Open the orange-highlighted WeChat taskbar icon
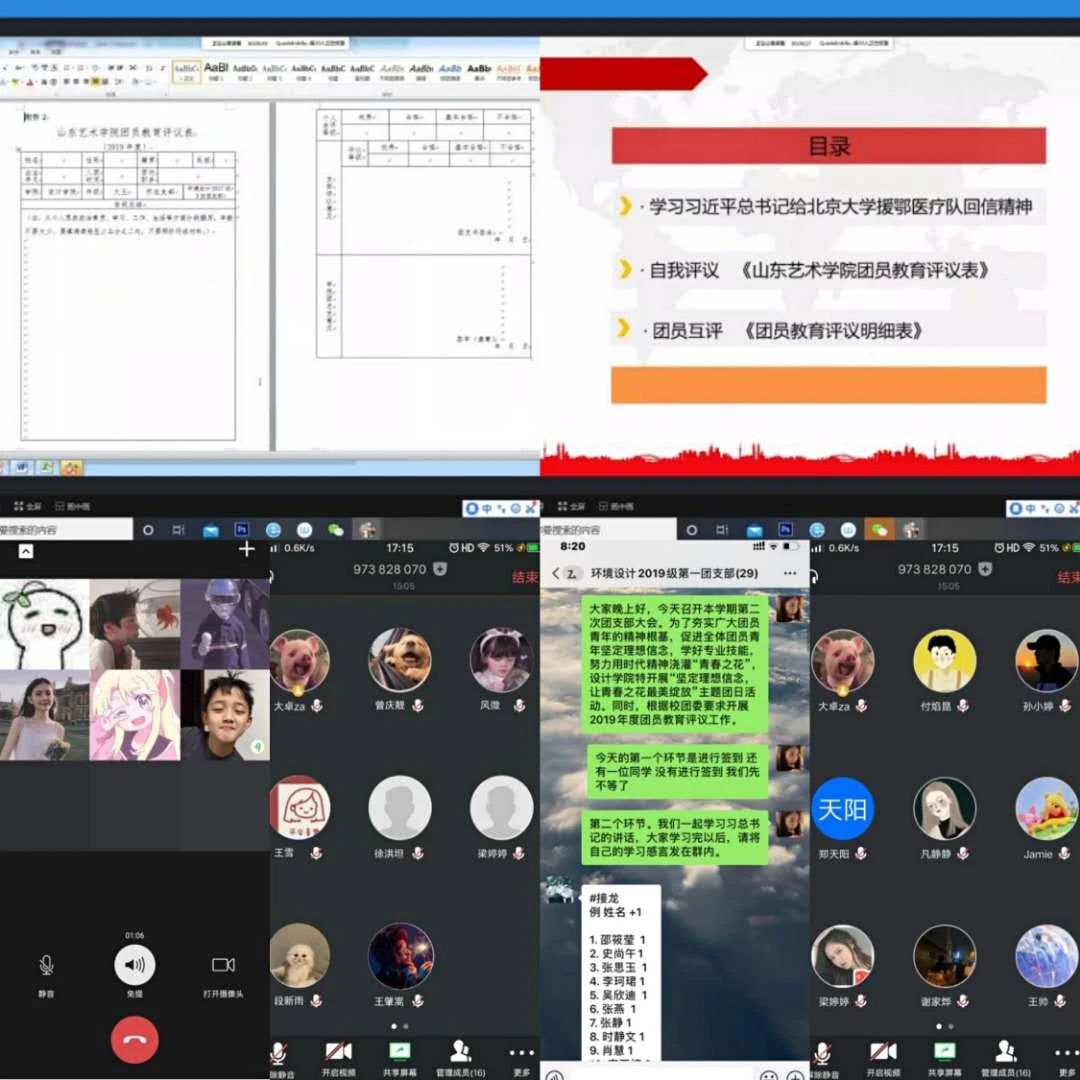1080x1080 pixels. click(880, 529)
